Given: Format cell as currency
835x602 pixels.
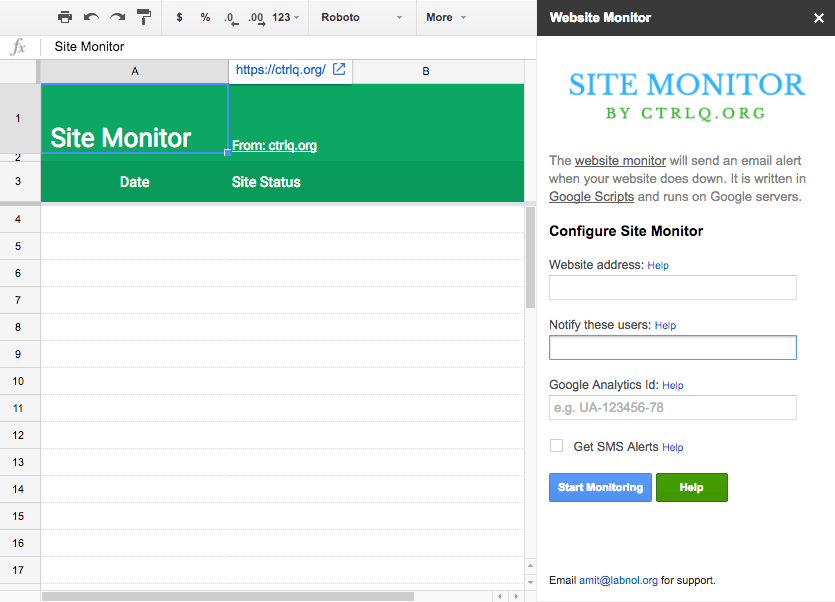Looking at the screenshot, I should tap(179, 17).
